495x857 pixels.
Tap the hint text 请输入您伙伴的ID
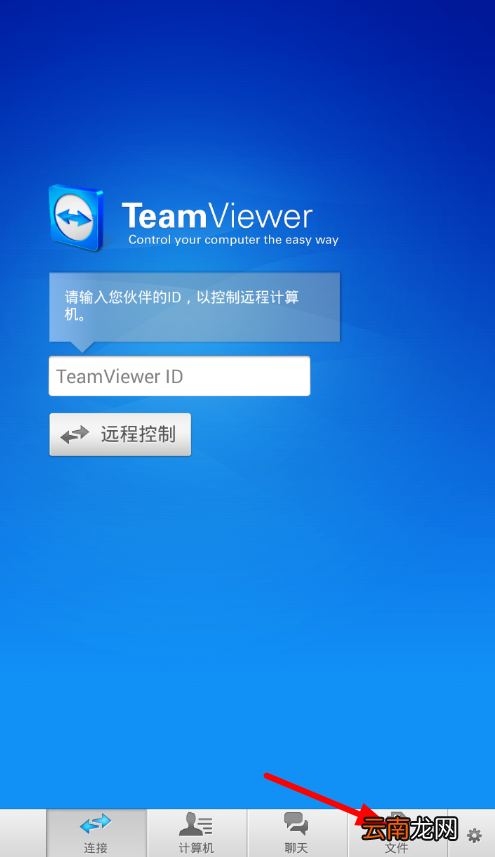pyautogui.click(x=181, y=306)
